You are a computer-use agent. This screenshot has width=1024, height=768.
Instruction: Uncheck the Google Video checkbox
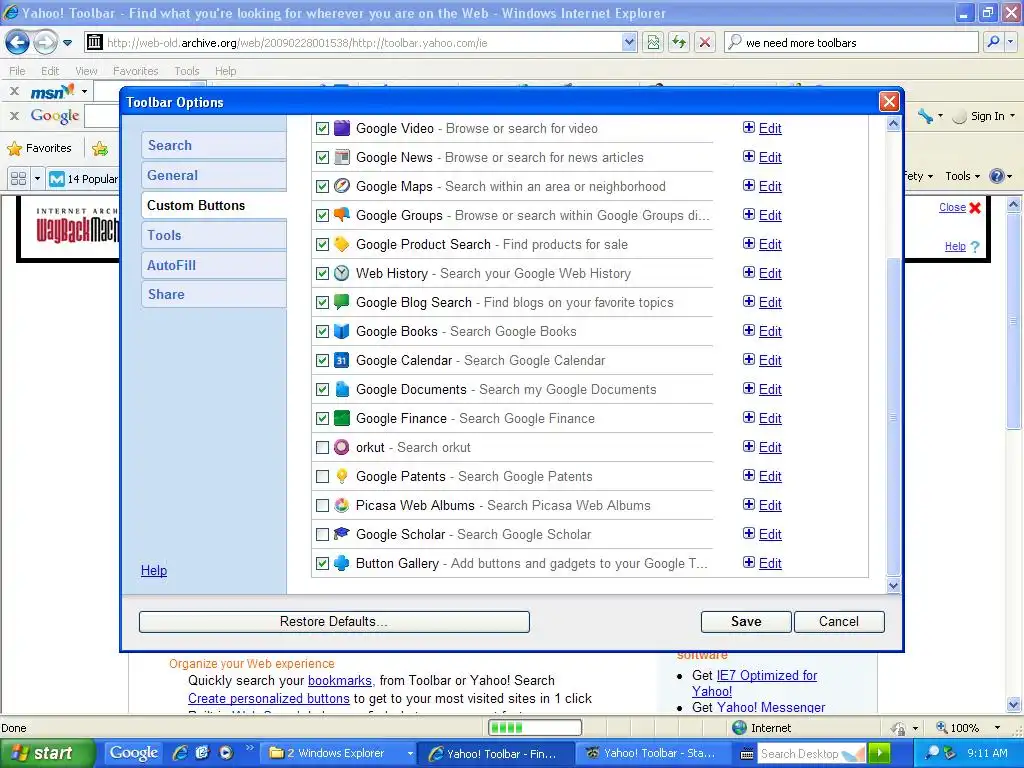(322, 128)
